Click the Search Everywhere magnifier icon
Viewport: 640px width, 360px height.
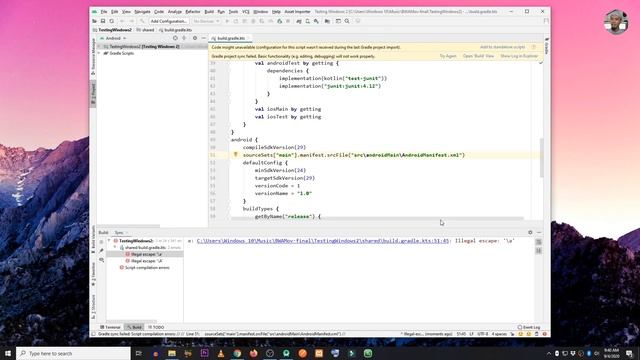pyautogui.click(x=347, y=21)
